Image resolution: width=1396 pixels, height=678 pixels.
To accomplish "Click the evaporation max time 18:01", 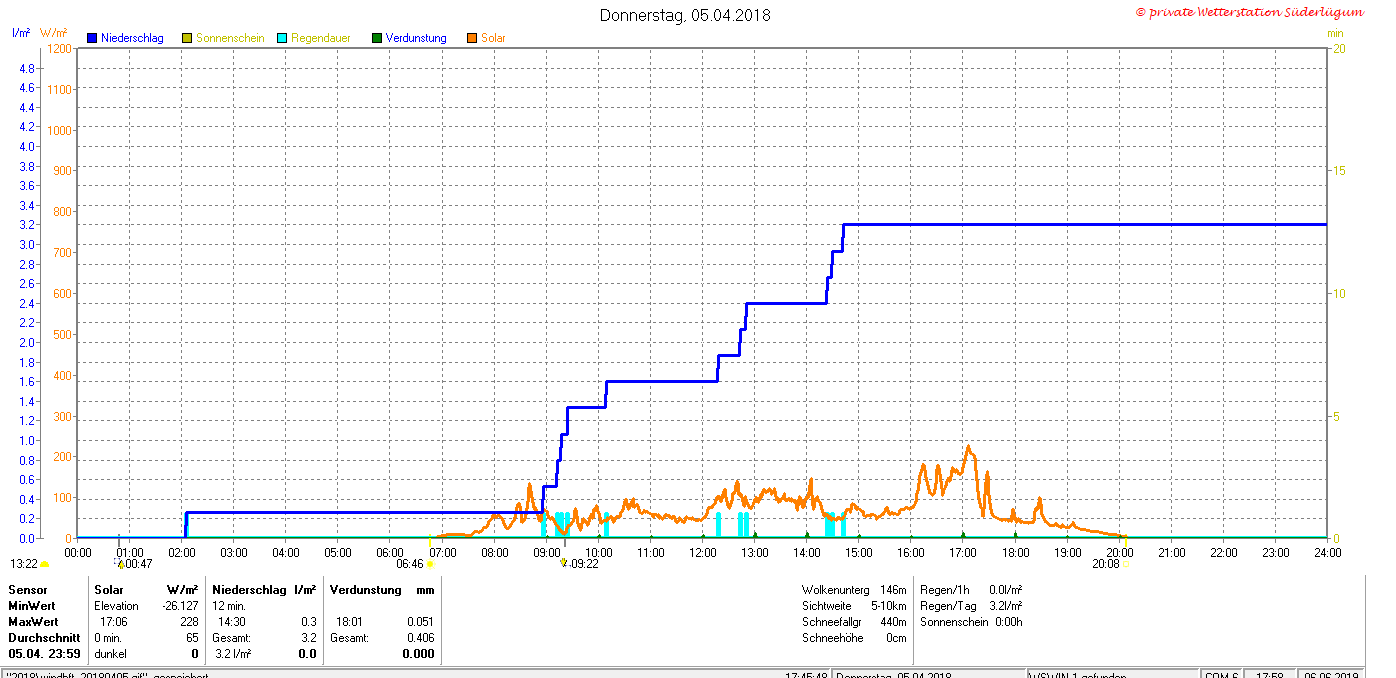I will click(351, 622).
